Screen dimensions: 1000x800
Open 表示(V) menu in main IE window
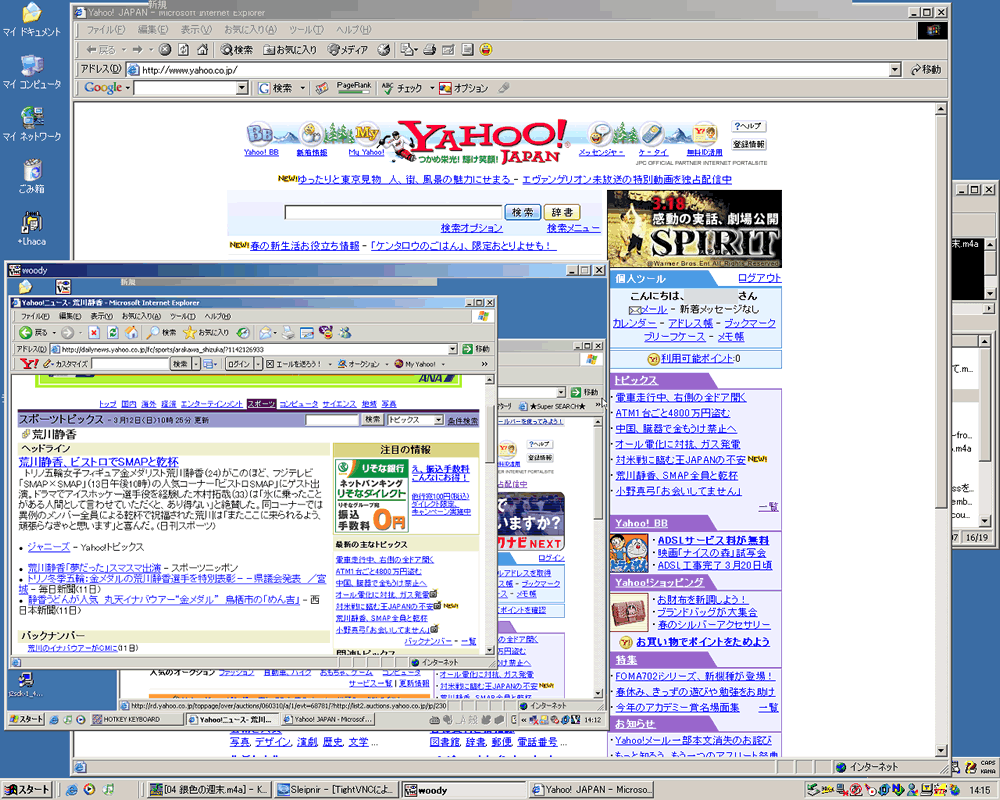pos(196,30)
